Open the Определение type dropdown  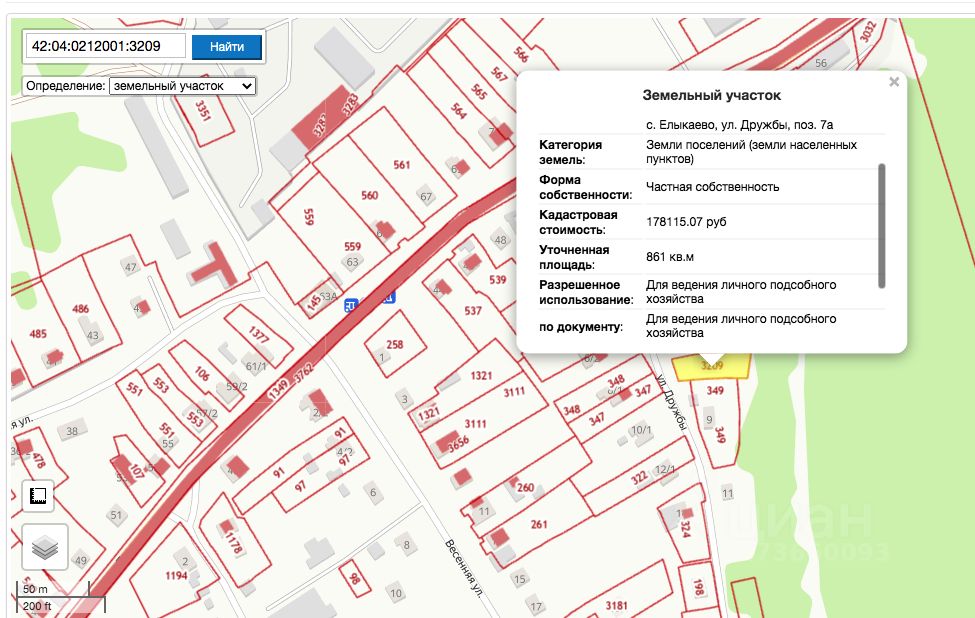coord(182,86)
